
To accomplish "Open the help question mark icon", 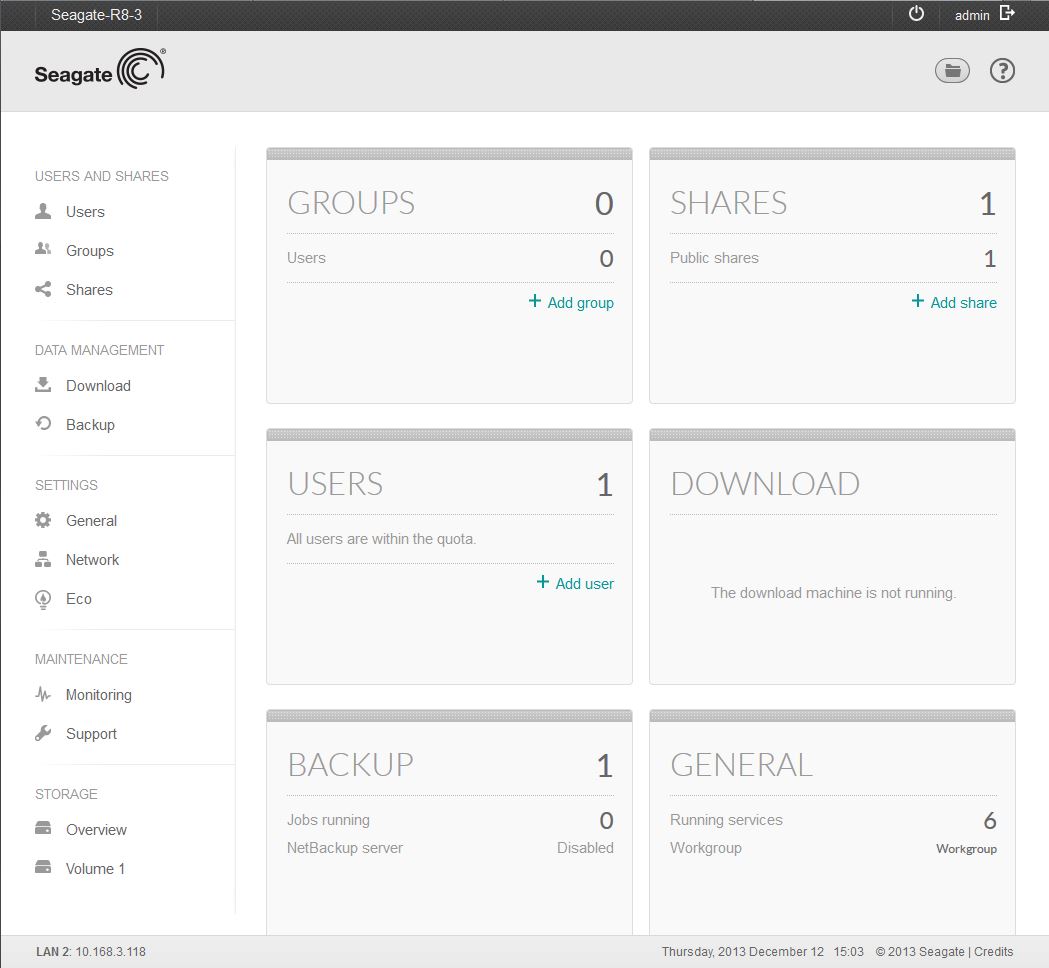I will 1002,70.
